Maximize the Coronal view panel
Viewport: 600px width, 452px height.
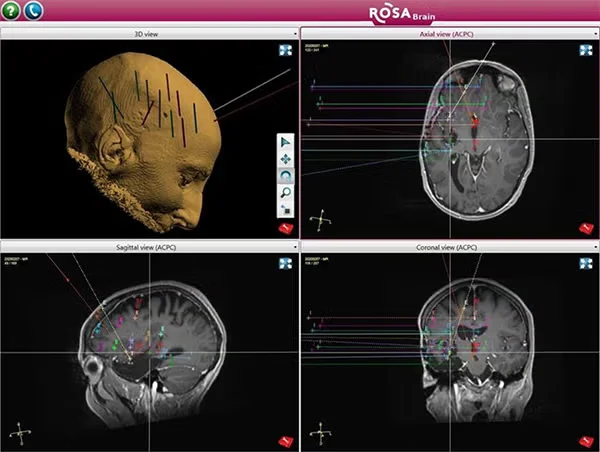[586, 262]
